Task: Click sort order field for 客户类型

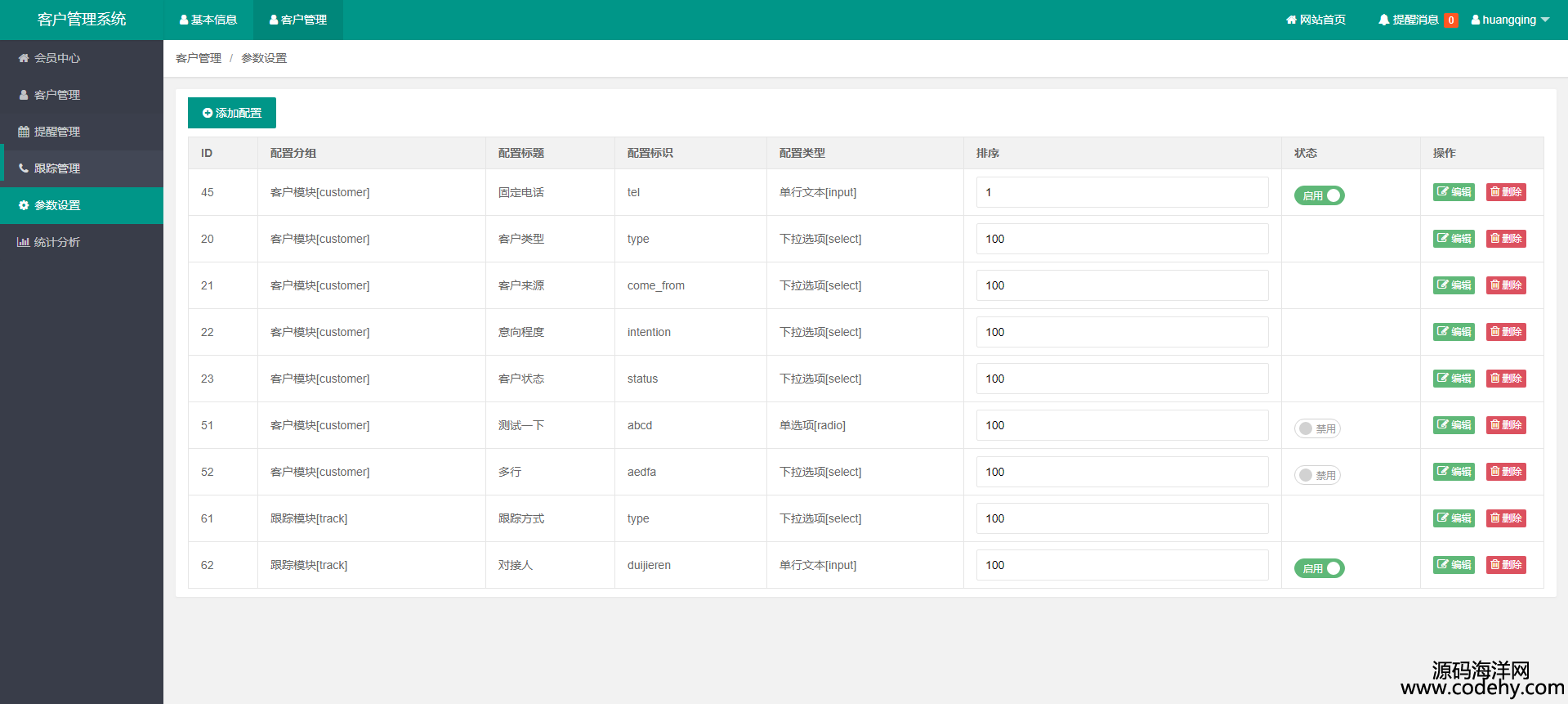Action: tap(1122, 239)
